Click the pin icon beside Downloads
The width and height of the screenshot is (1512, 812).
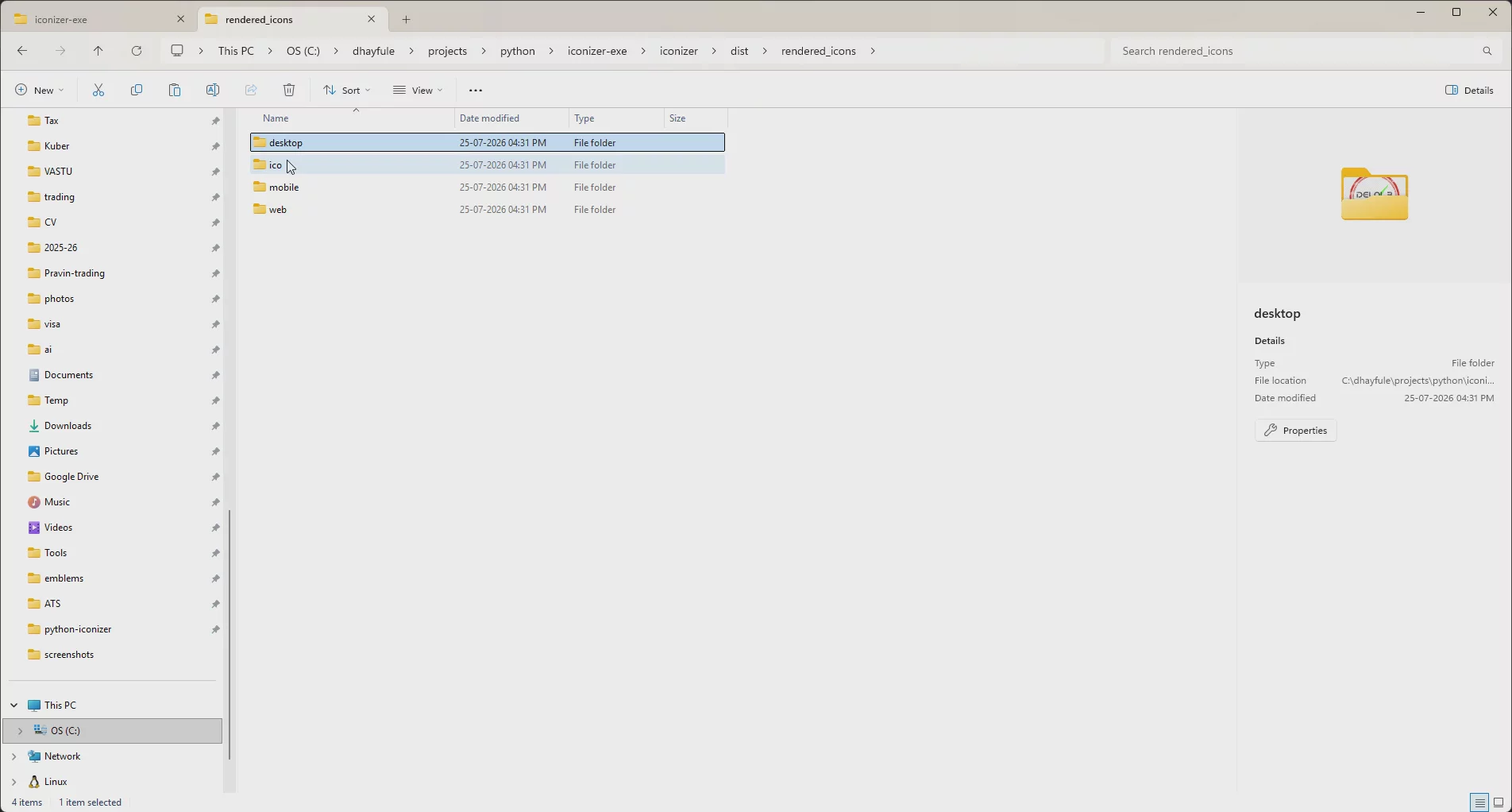[215, 426]
